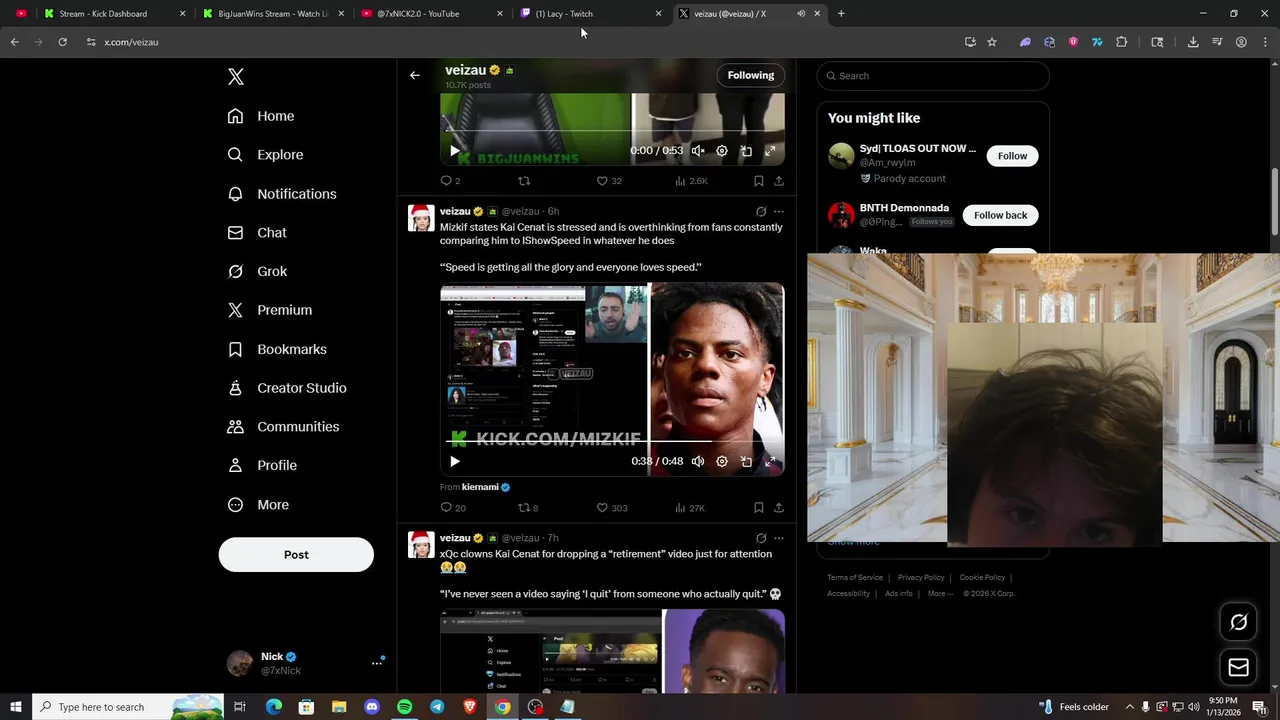1280x720 pixels.
Task: Switch to the Lacy - Twitch tab
Action: [590, 14]
